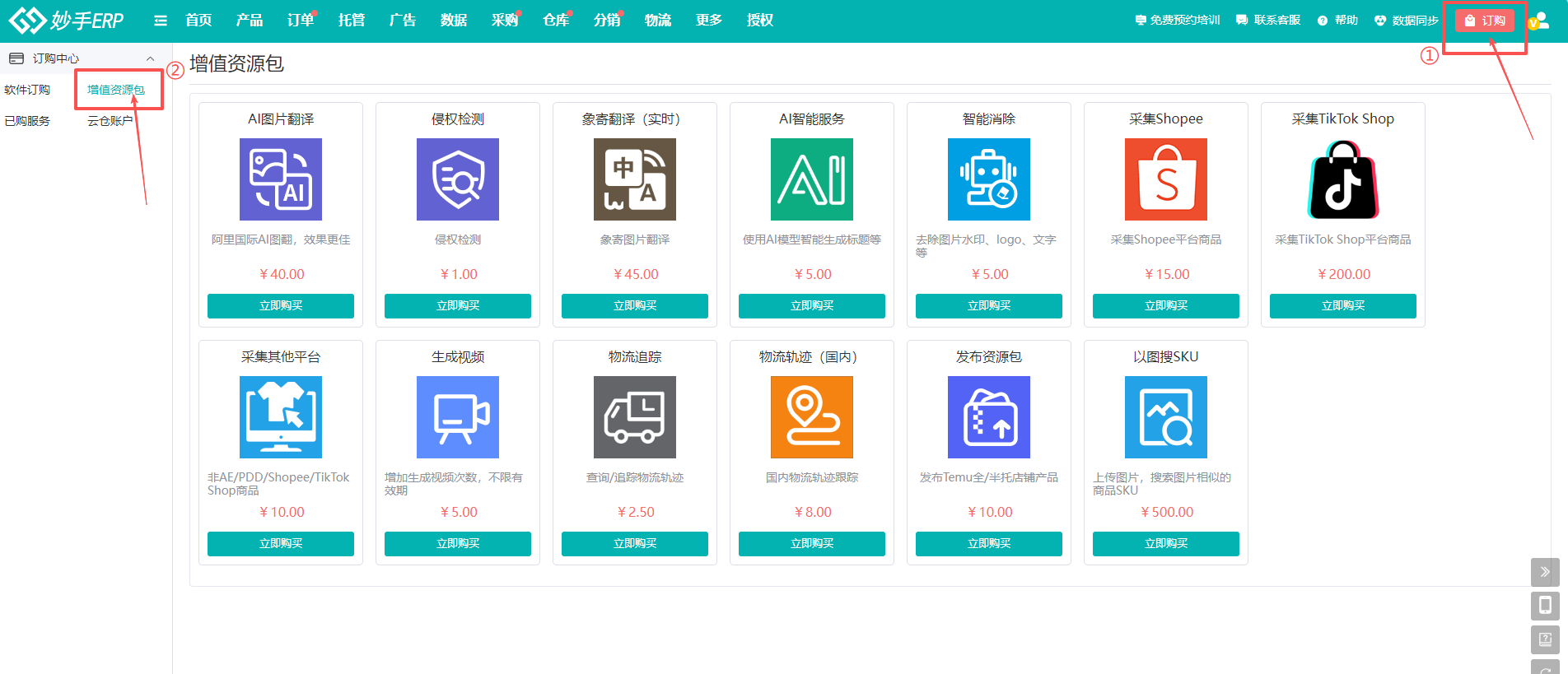Click the floating button below the phone icon
Image resolution: width=1568 pixels, height=674 pixels.
click(x=1545, y=639)
